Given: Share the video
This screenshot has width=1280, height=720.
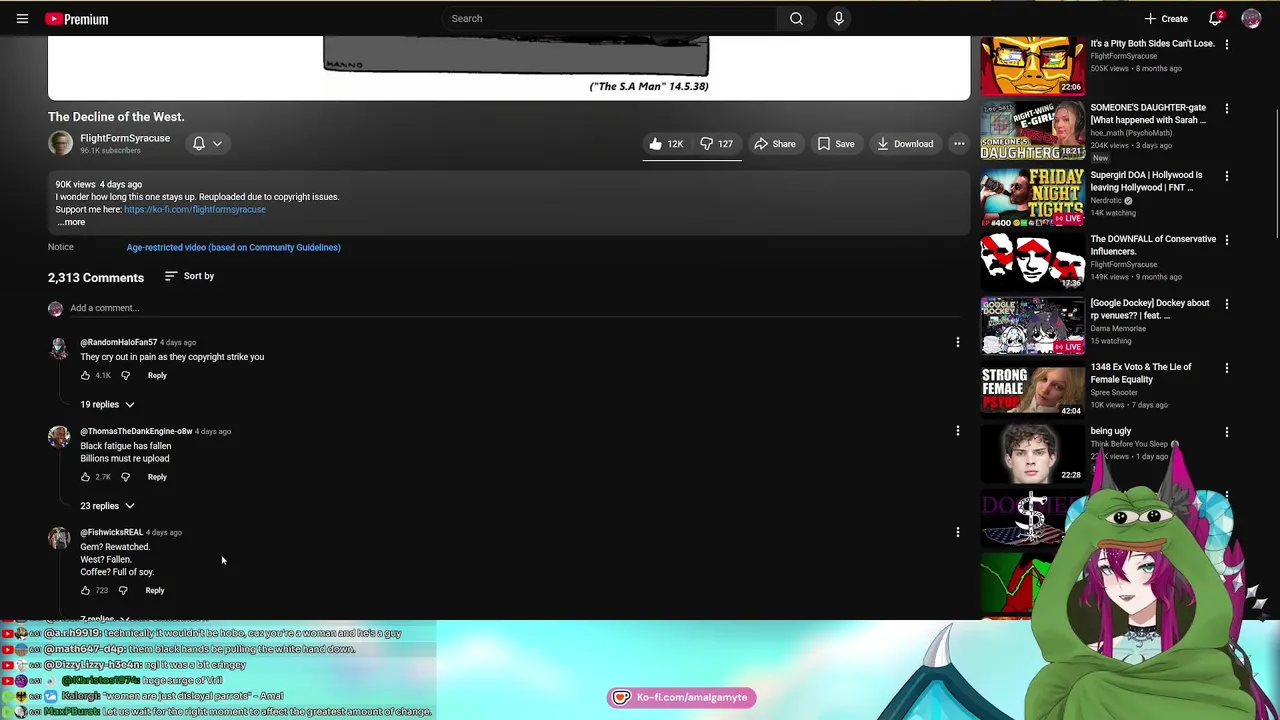Looking at the screenshot, I should [775, 144].
